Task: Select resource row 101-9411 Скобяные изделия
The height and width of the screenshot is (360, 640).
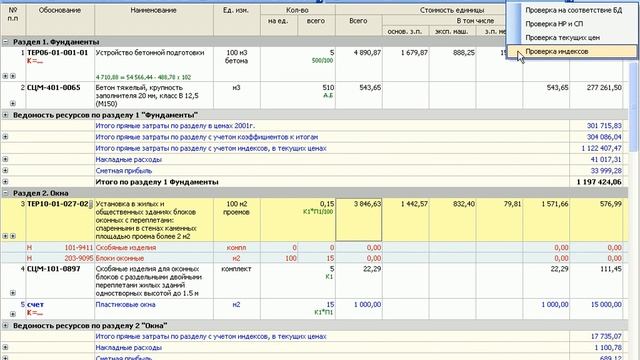Action: point(312,247)
